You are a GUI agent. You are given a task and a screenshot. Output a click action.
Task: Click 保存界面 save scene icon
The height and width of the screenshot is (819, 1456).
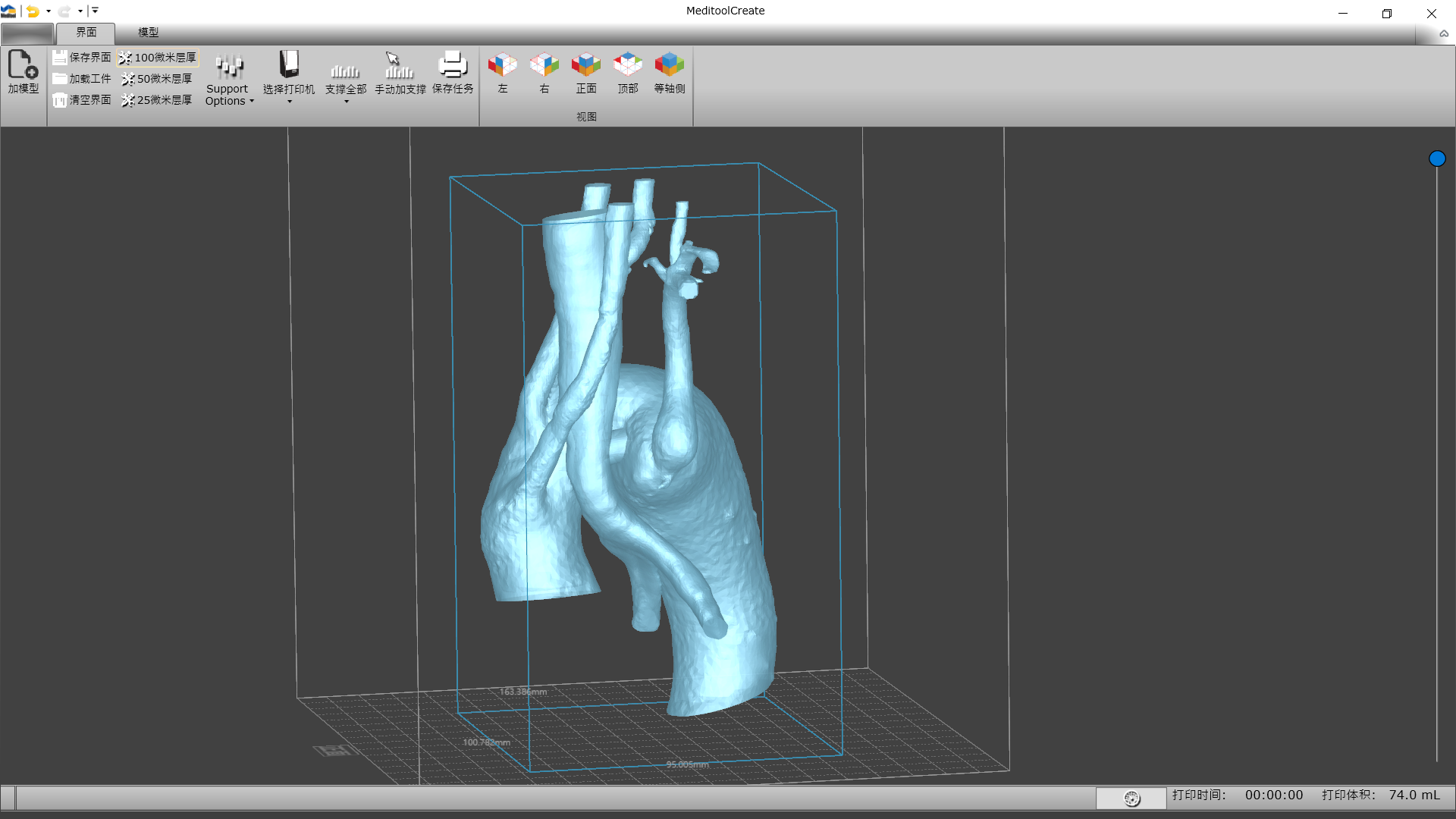61,58
